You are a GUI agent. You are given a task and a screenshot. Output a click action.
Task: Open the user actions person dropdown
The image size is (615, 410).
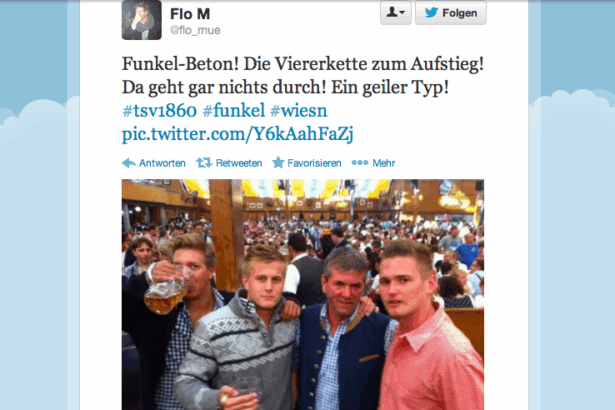coord(395,13)
